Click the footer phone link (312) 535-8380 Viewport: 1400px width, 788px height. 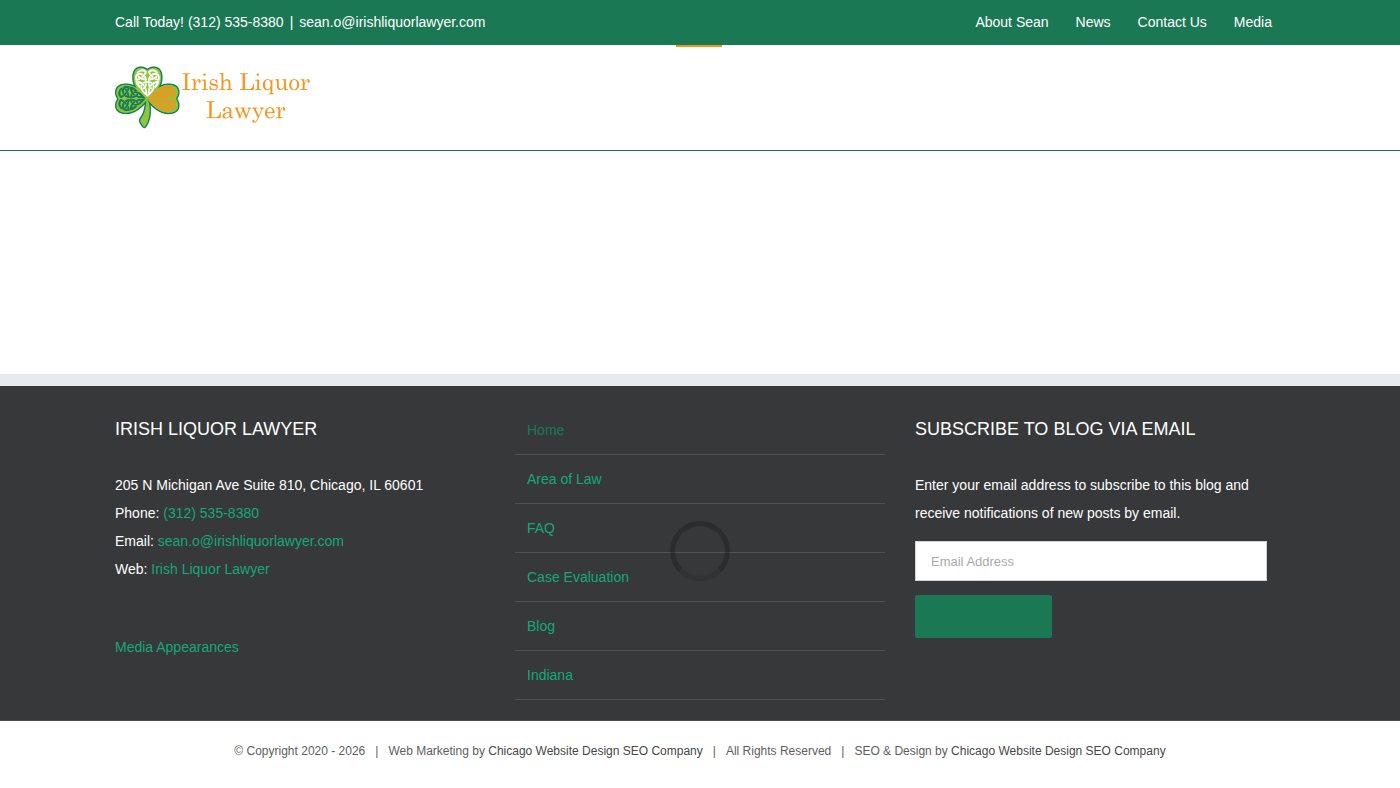coord(211,513)
